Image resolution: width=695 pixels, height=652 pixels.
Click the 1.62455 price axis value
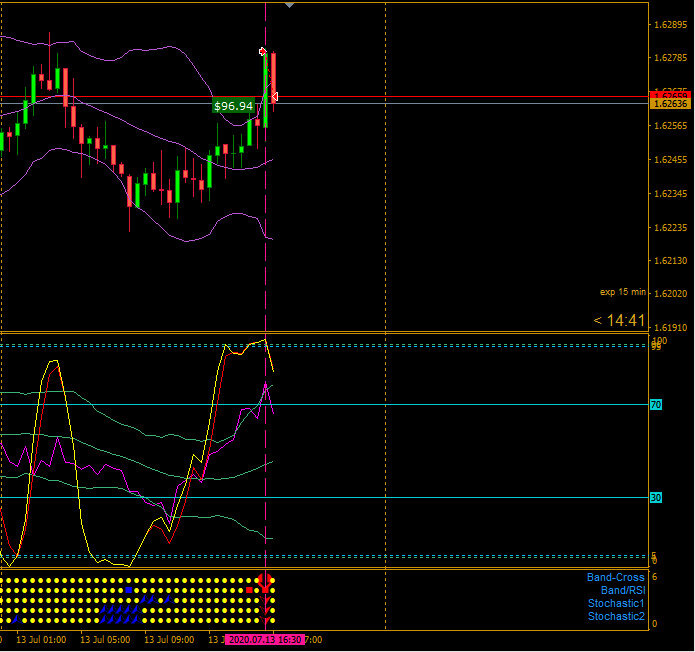tap(671, 159)
